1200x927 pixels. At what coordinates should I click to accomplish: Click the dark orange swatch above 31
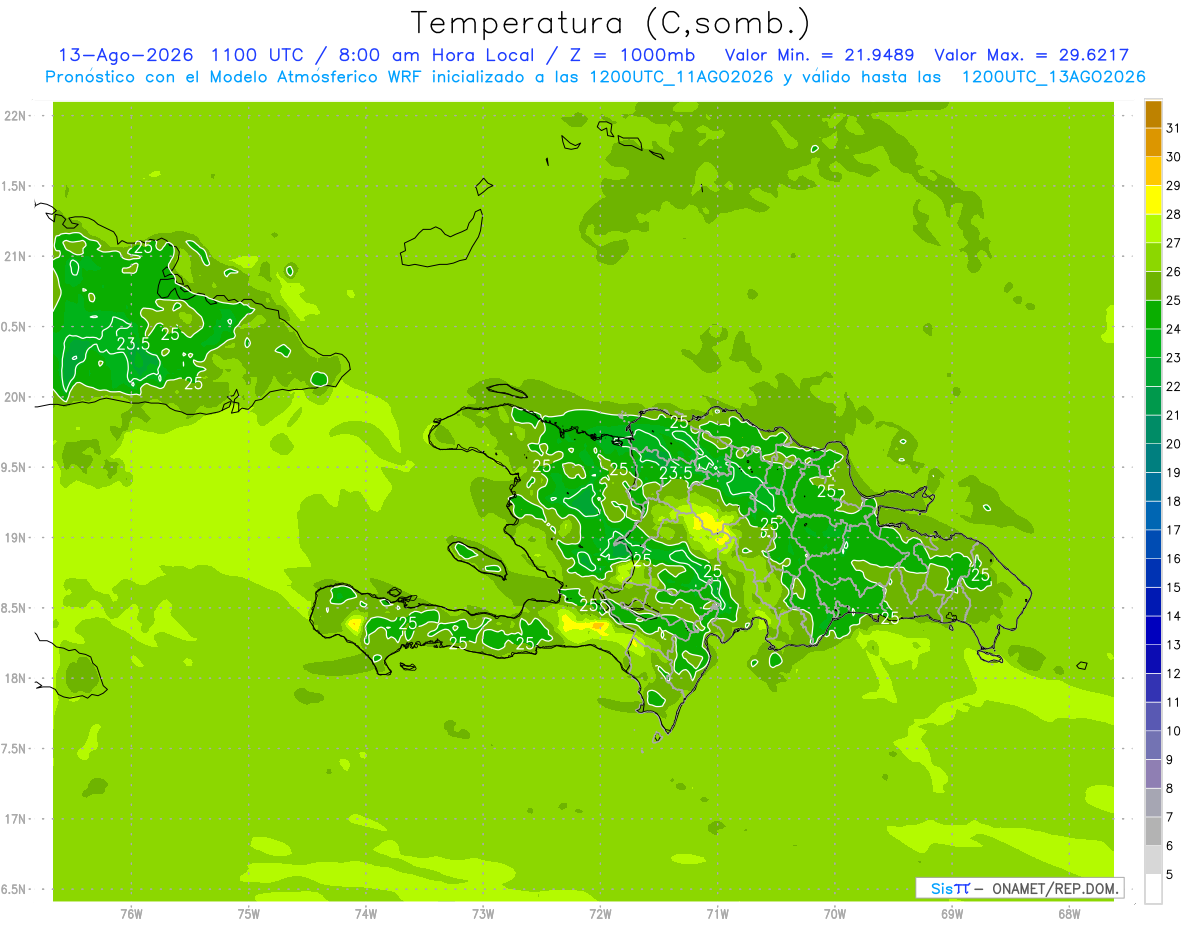click(1153, 114)
